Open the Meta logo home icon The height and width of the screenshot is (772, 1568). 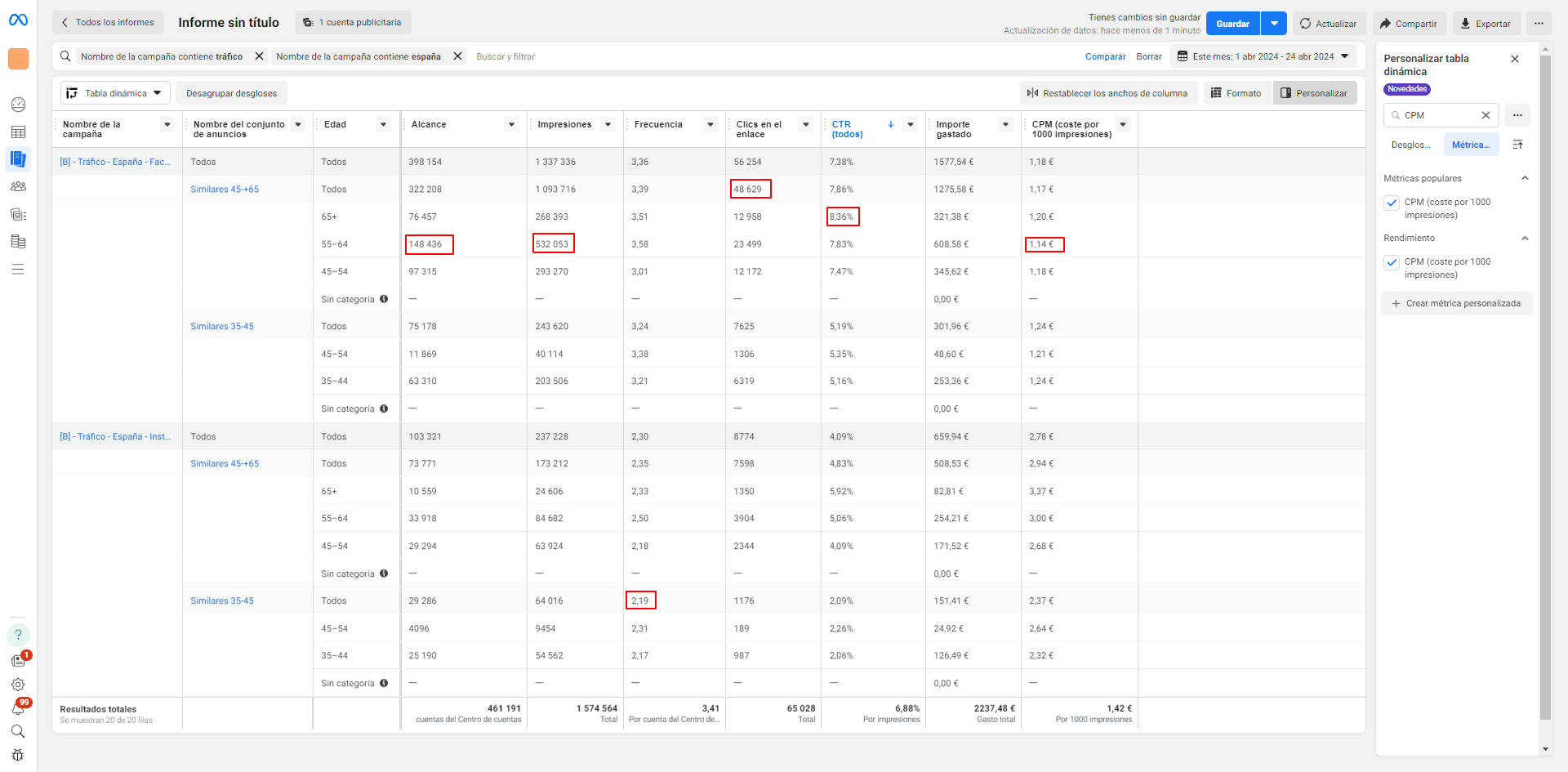(18, 20)
